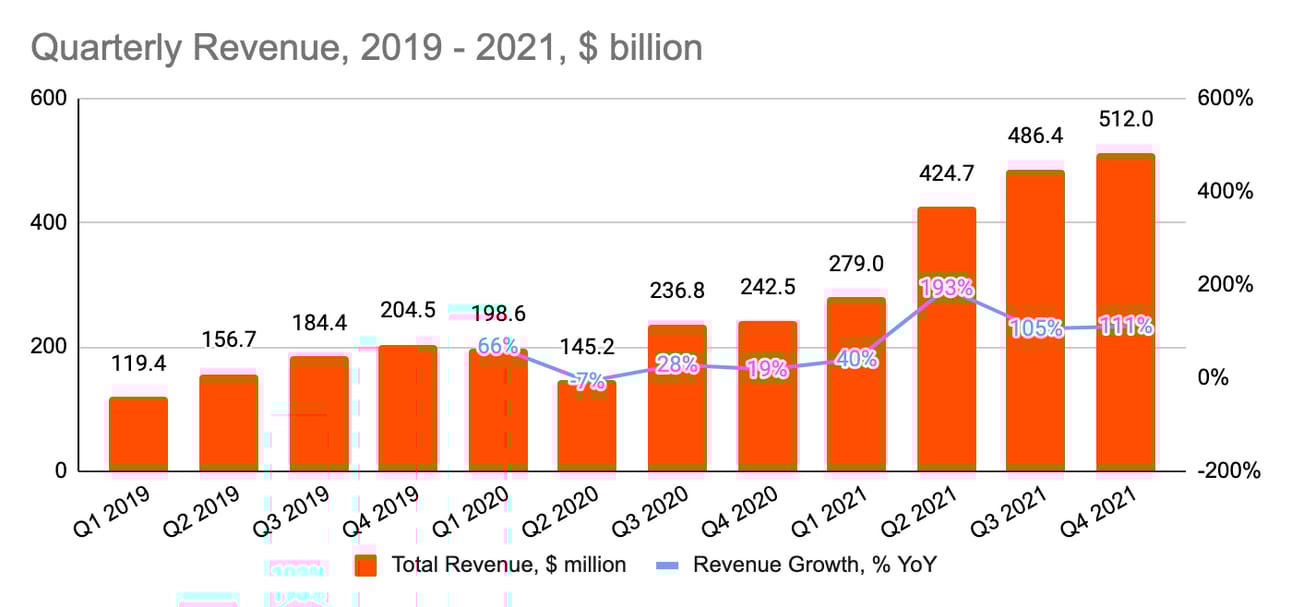Click the 66% growth point label
Image resolution: width=1292 pixels, height=607 pixels.
(498, 347)
